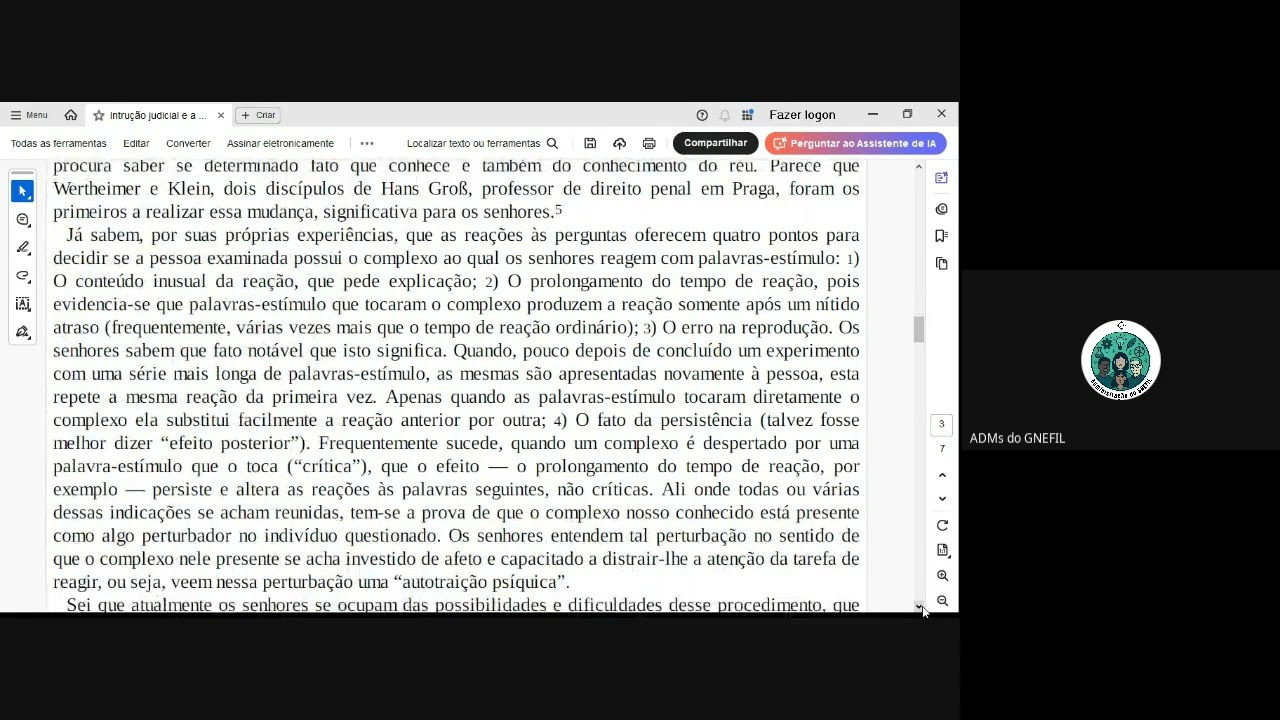Click the Compartilhar button

click(715, 143)
